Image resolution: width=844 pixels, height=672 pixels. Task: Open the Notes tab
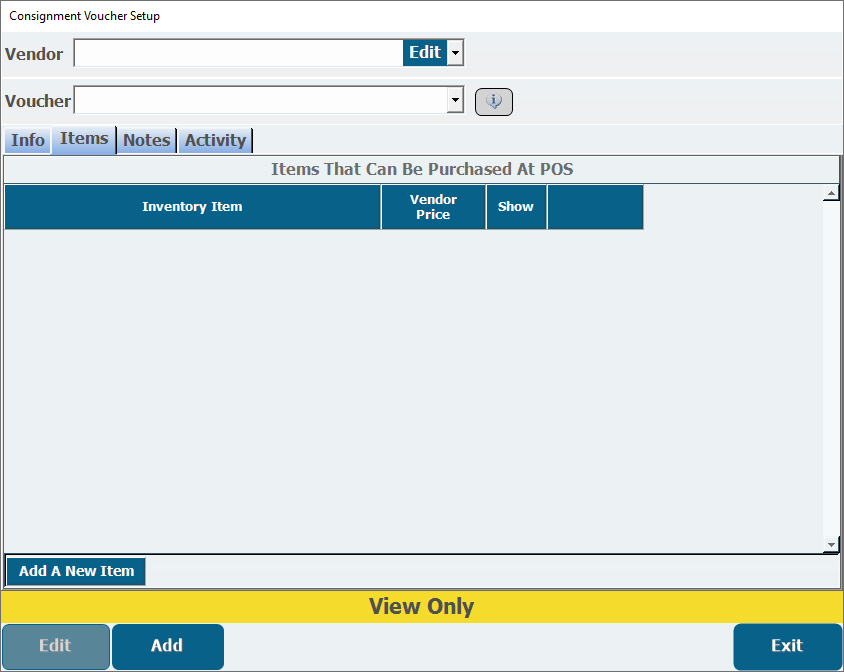pyautogui.click(x=146, y=140)
